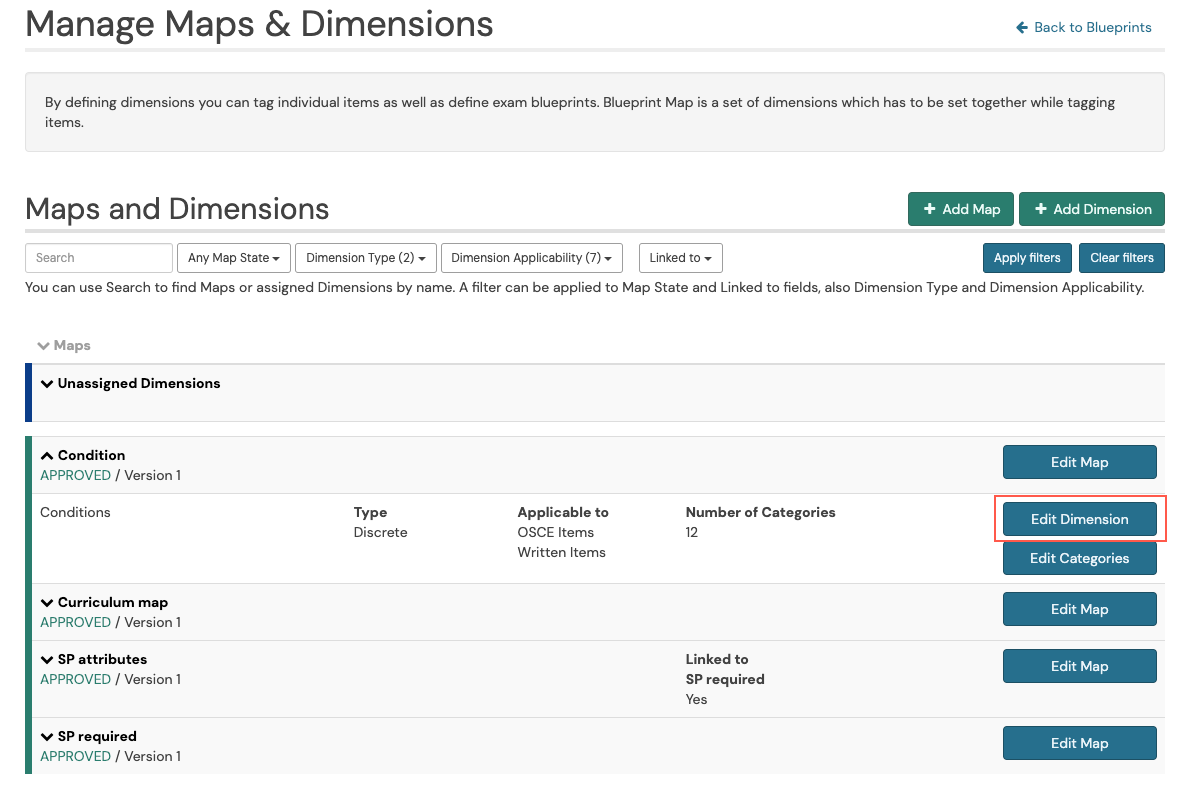Click the collapse chevron next to Condition

[x=47, y=455]
